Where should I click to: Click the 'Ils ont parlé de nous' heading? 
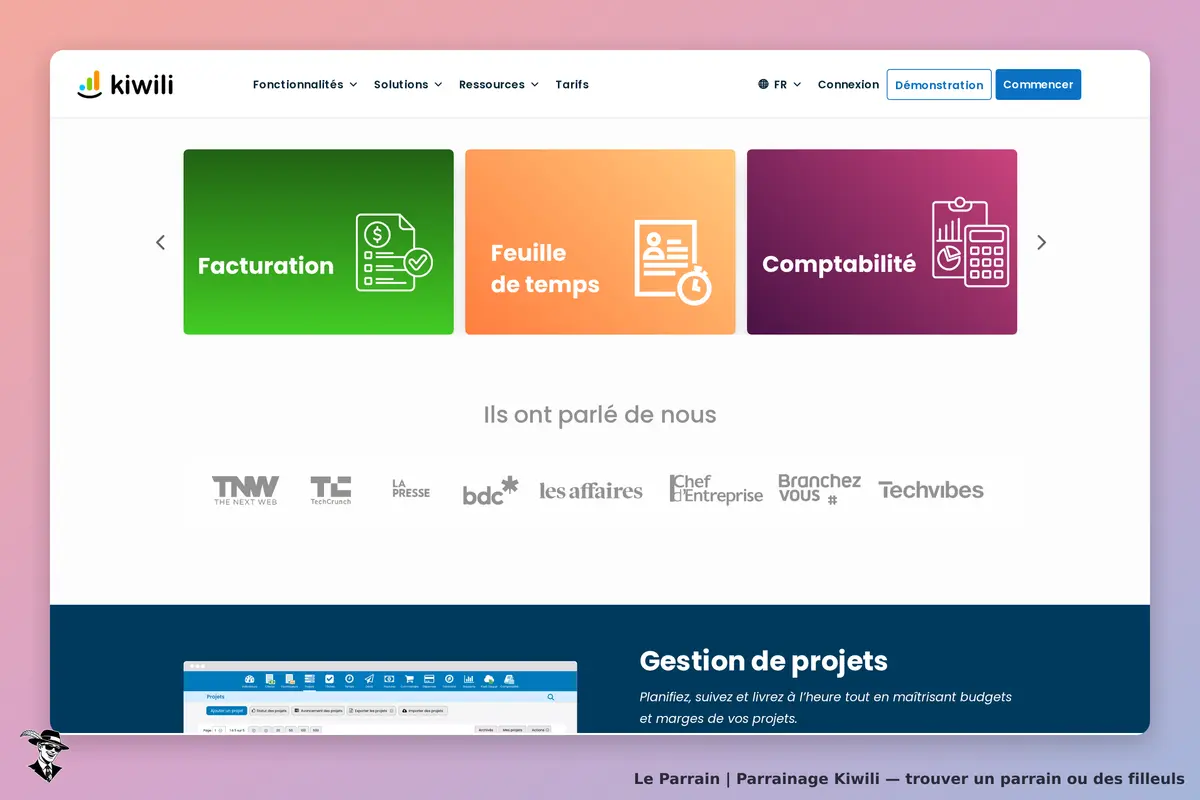click(x=600, y=414)
